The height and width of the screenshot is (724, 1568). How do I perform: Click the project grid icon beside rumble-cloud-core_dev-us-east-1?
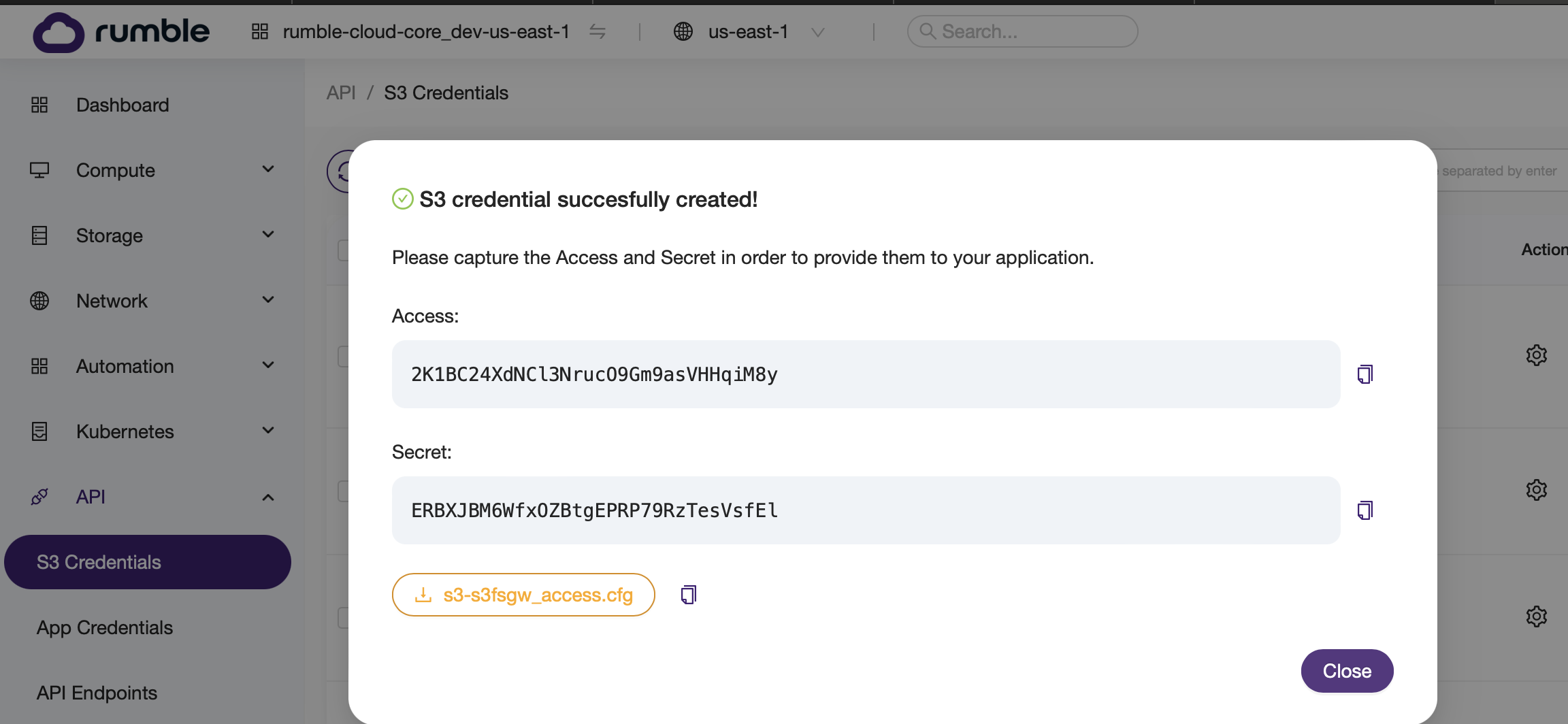[x=260, y=31]
